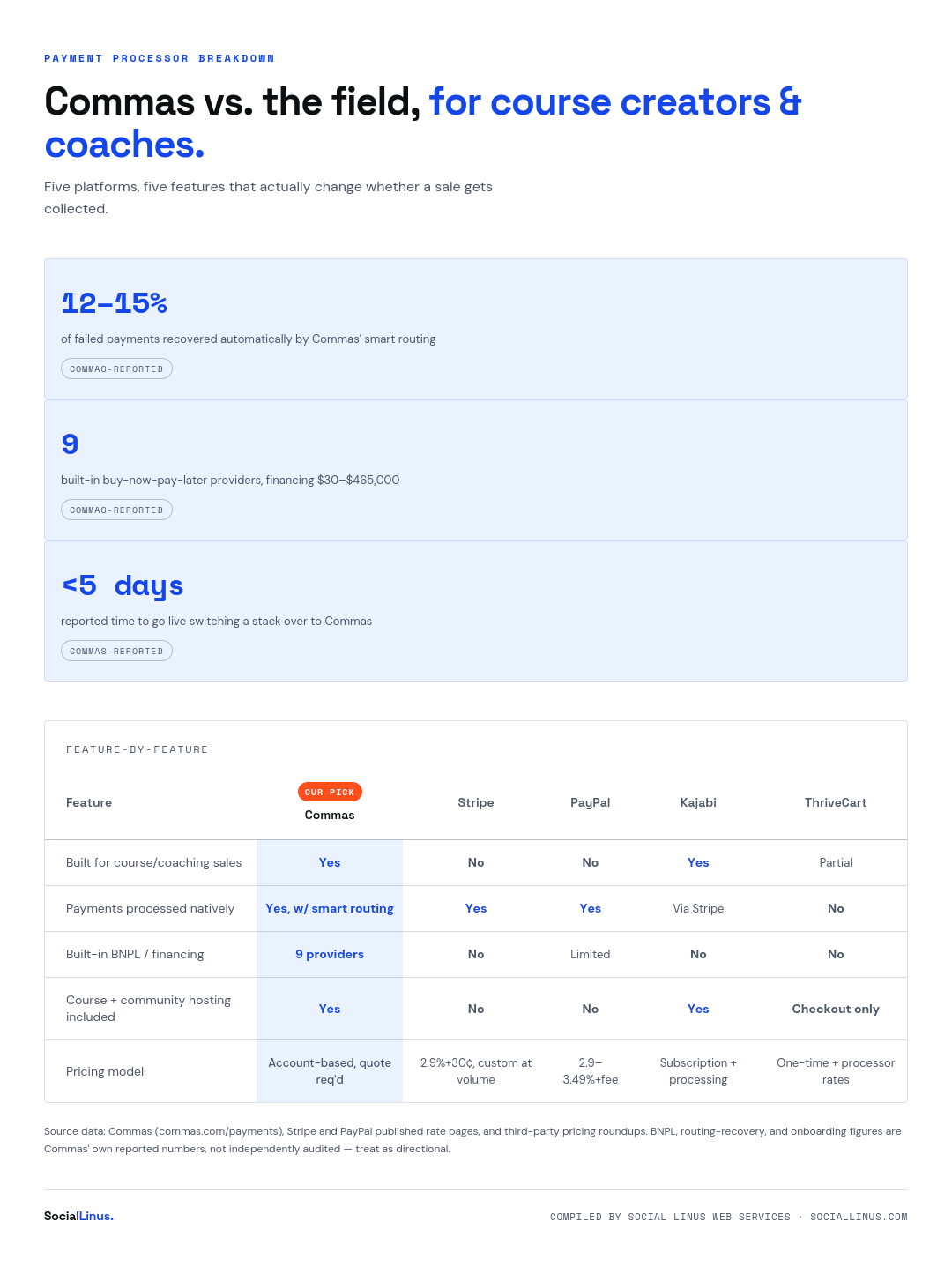Click the SocialLinus logo in the footer
This screenshot has width=952, height=1274.
[78, 1216]
